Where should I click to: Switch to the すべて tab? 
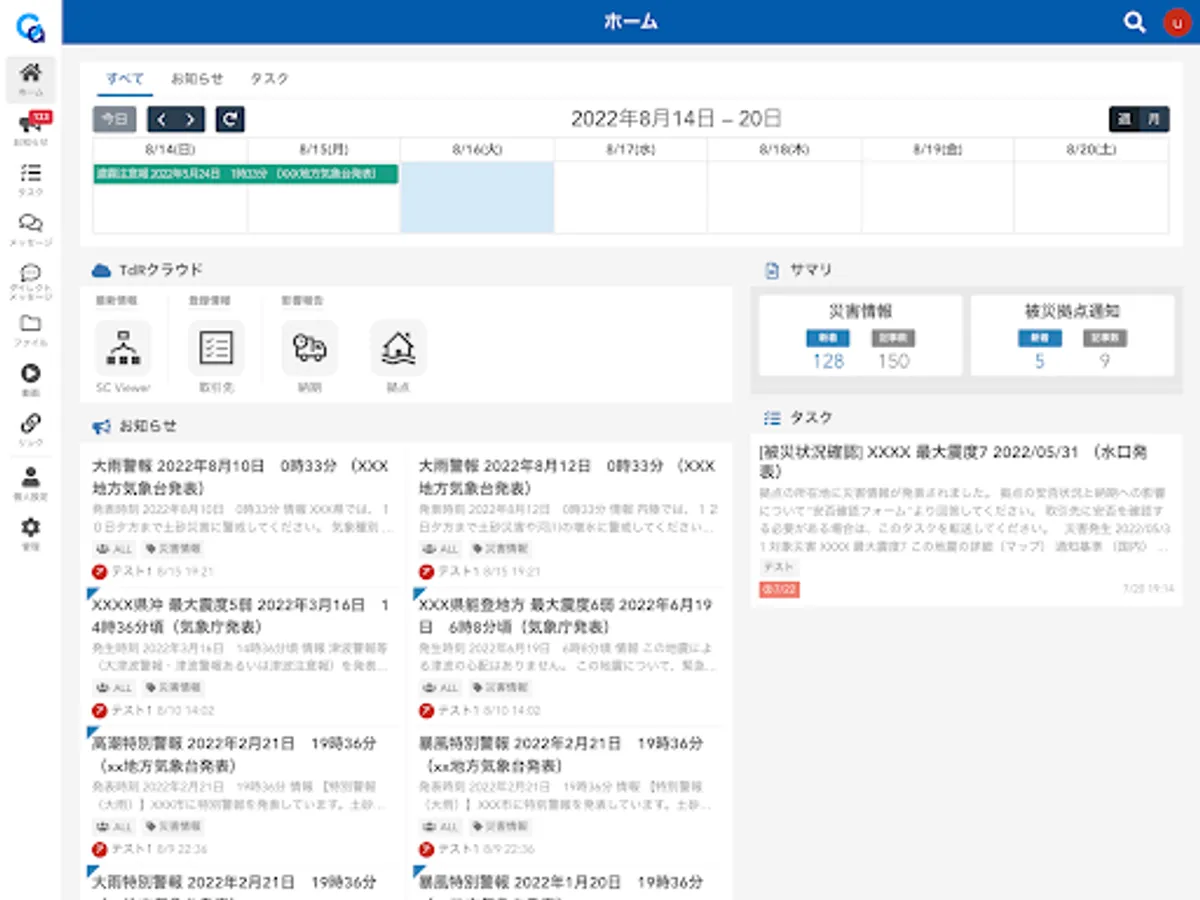(x=126, y=78)
